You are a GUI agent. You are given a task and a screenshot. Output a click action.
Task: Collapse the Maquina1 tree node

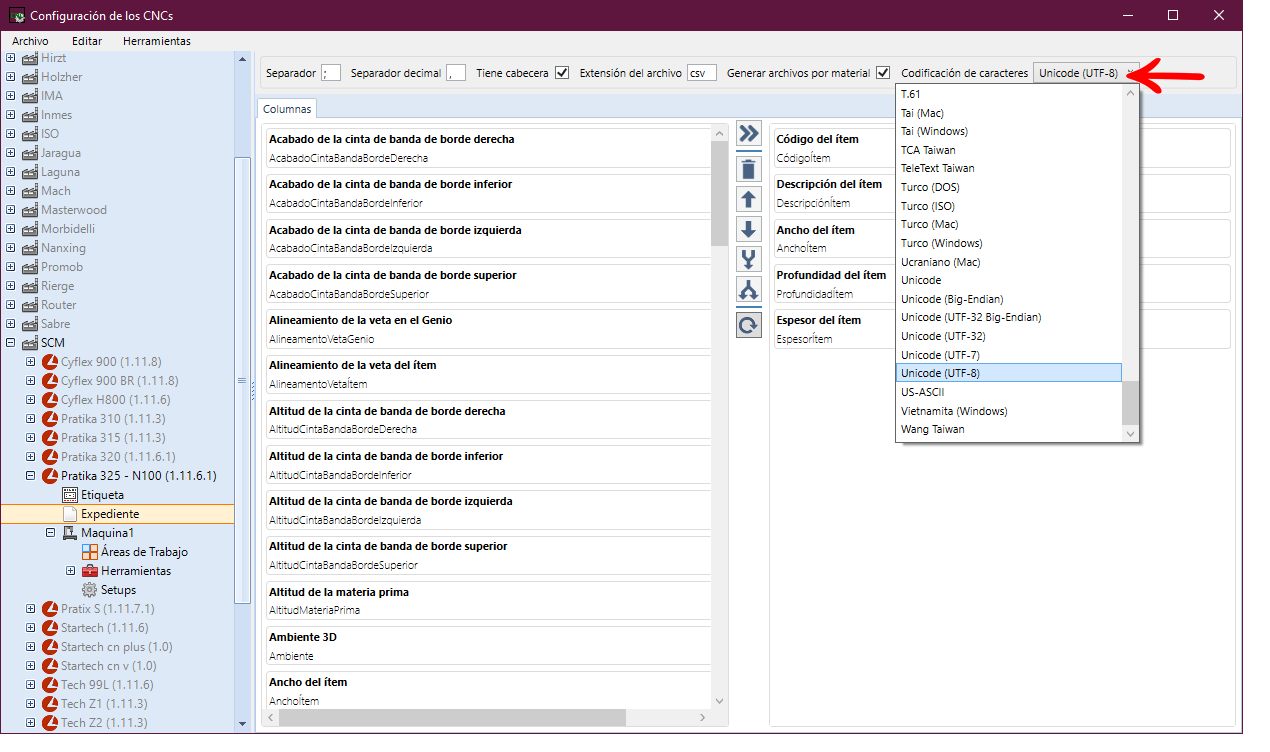point(51,533)
